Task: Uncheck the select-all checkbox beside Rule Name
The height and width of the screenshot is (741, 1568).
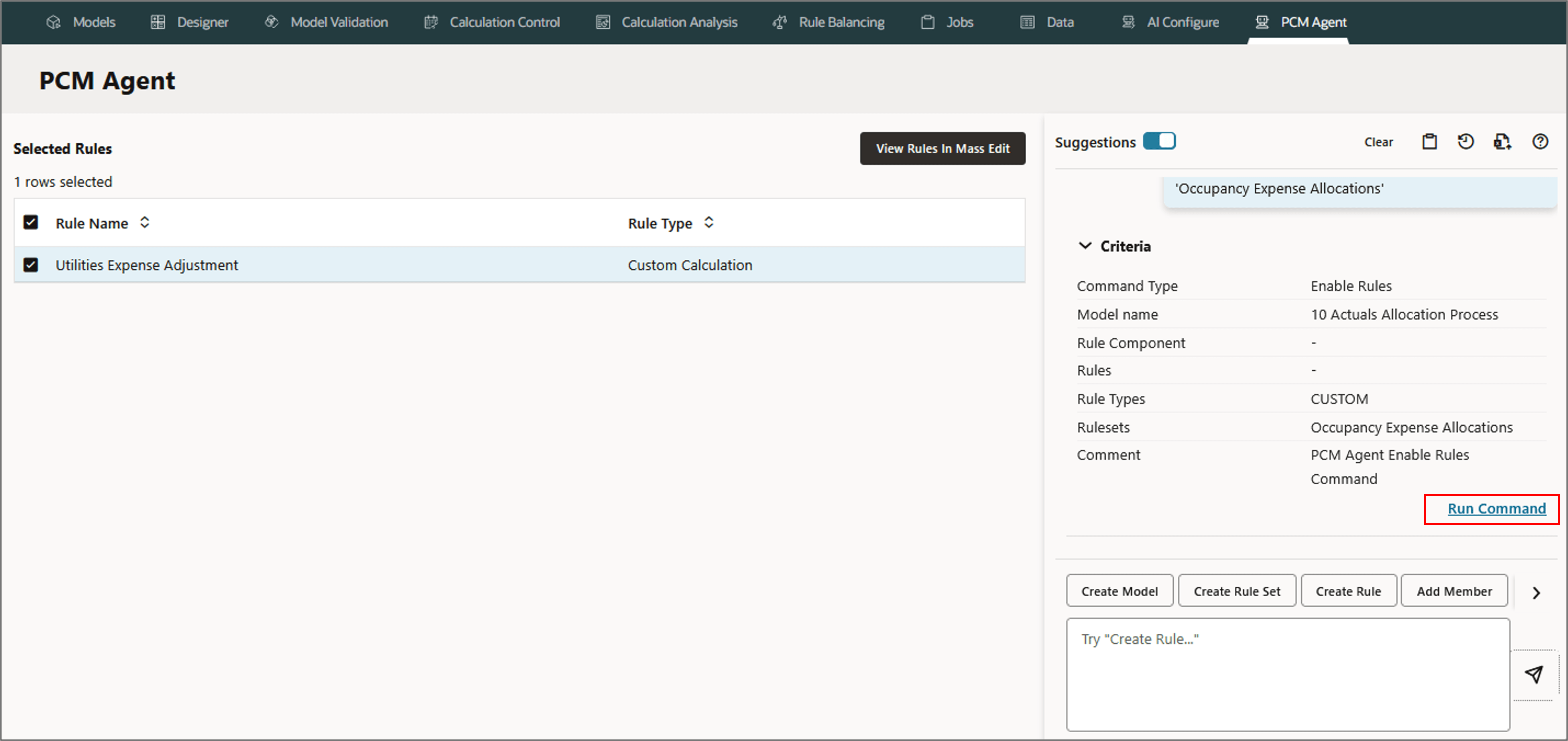Action: (x=30, y=223)
